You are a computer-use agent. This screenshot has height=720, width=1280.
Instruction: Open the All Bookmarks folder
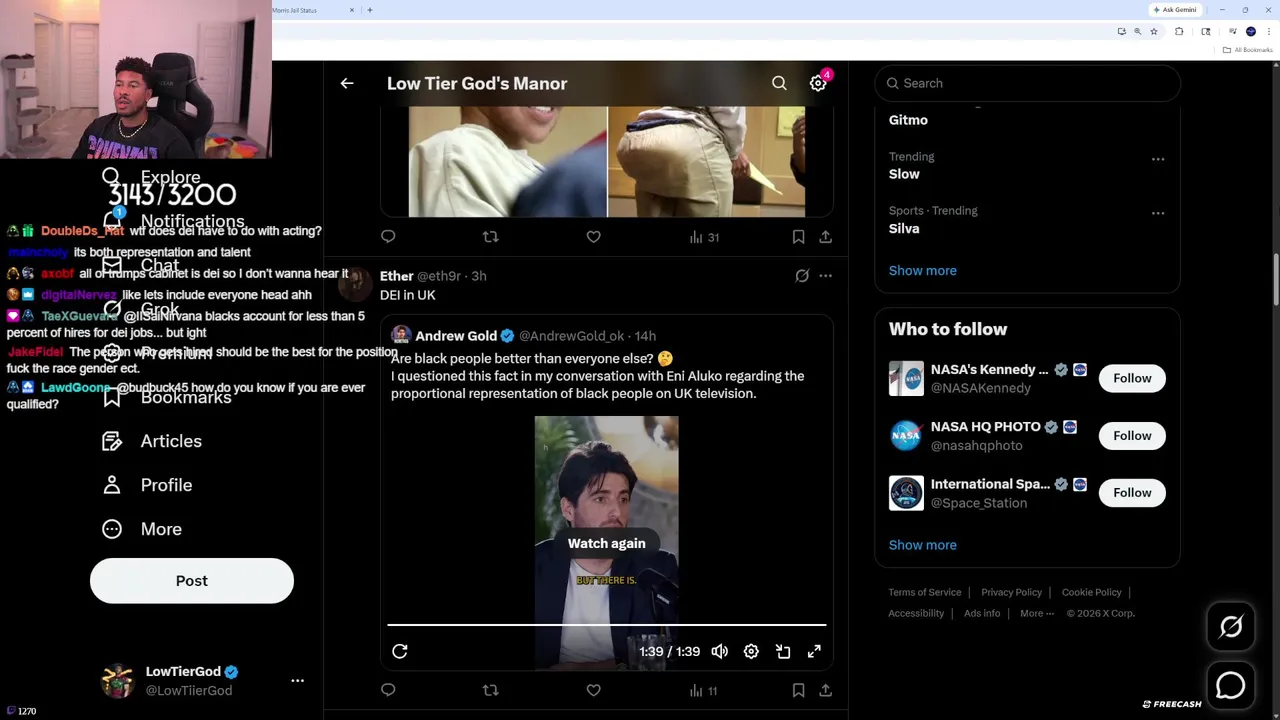click(1249, 50)
